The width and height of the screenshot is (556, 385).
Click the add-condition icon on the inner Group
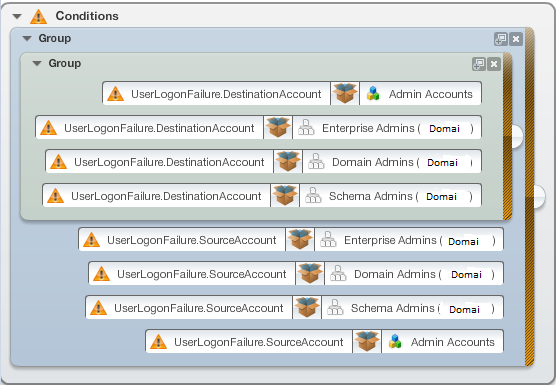479,64
